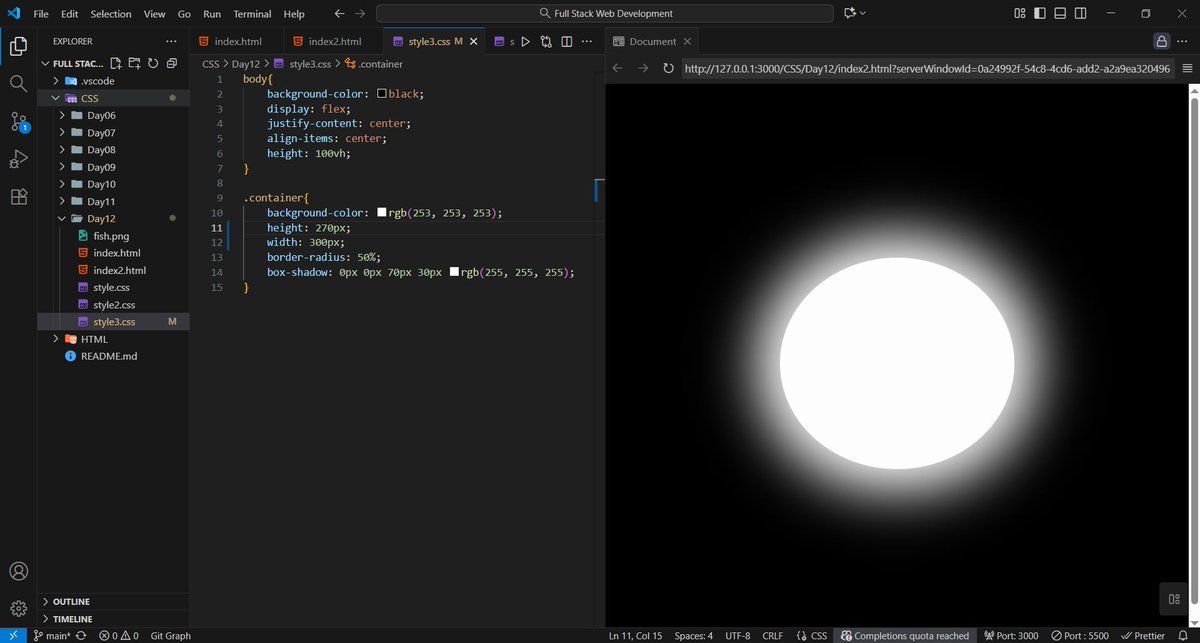Go back in the preview browser
The width and height of the screenshot is (1200, 643).
click(618, 68)
